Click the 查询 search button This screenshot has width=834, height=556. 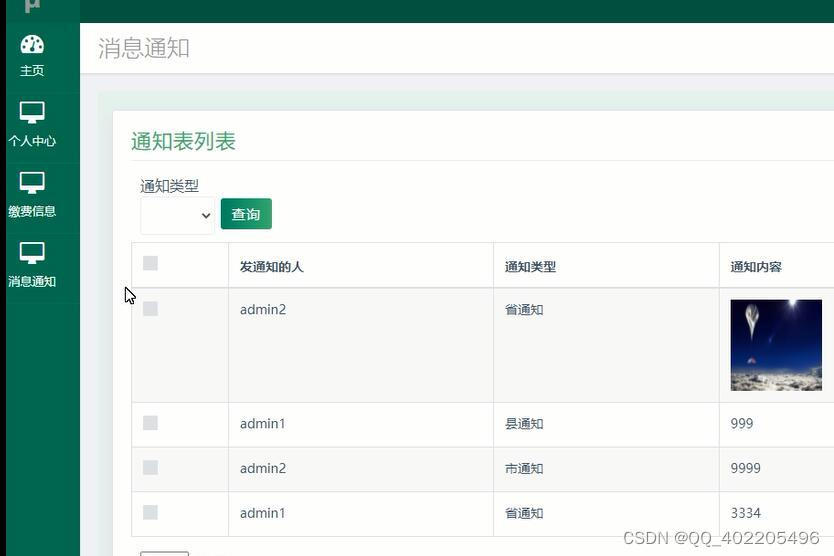[x=246, y=214]
